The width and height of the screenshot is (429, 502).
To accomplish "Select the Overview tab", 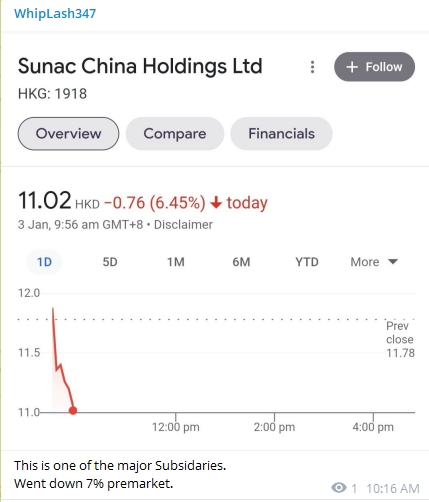I will pyautogui.click(x=68, y=134).
